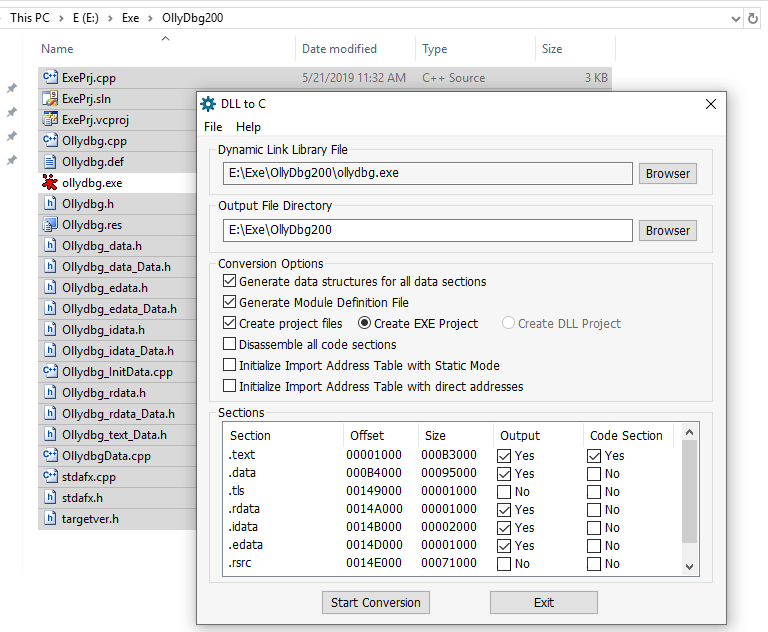Toggle Generate Module Definition File checkbox
768x632 pixels.
[229, 302]
